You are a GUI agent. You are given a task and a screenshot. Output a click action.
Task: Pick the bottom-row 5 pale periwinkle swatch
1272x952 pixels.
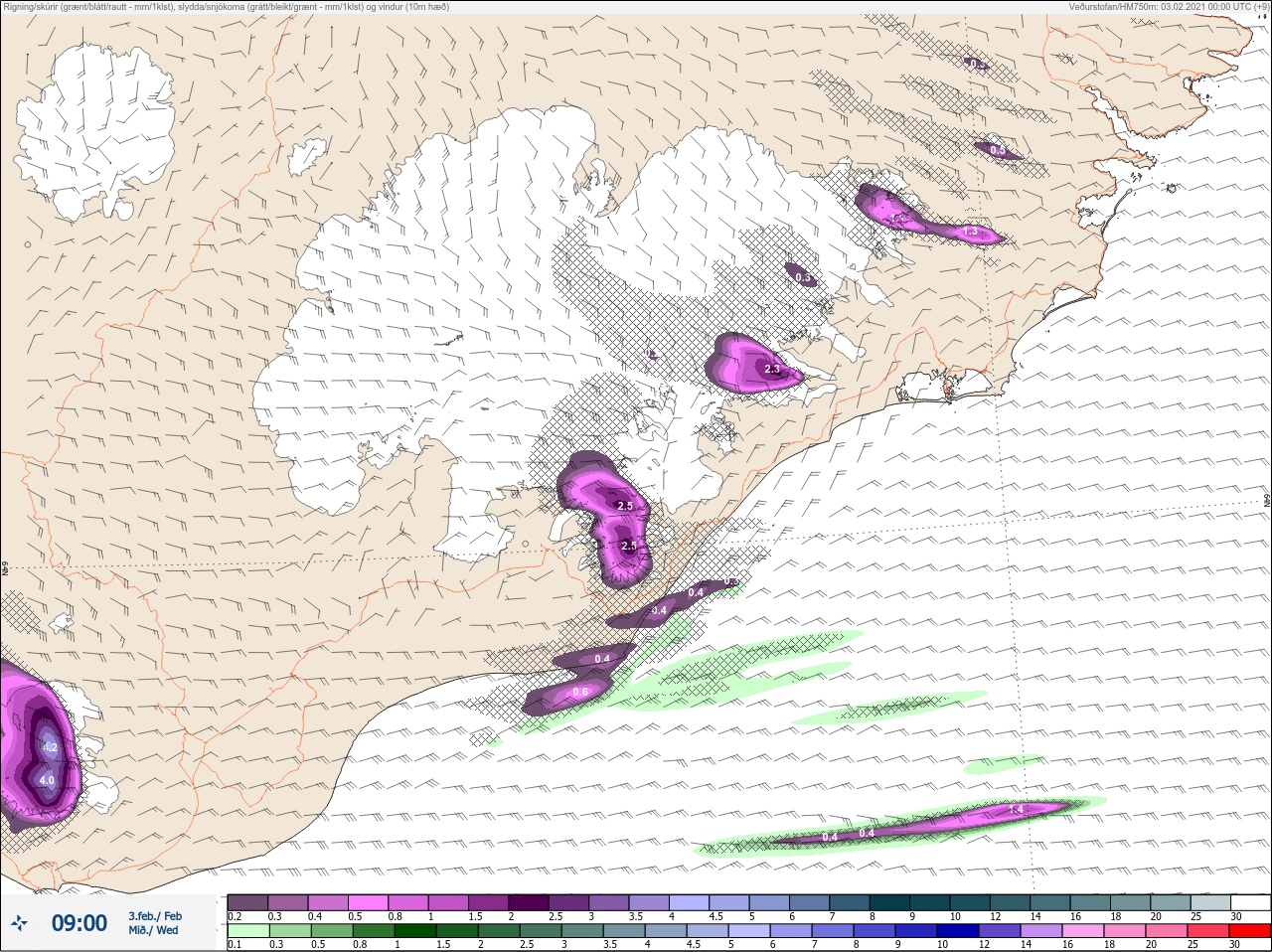(750, 931)
